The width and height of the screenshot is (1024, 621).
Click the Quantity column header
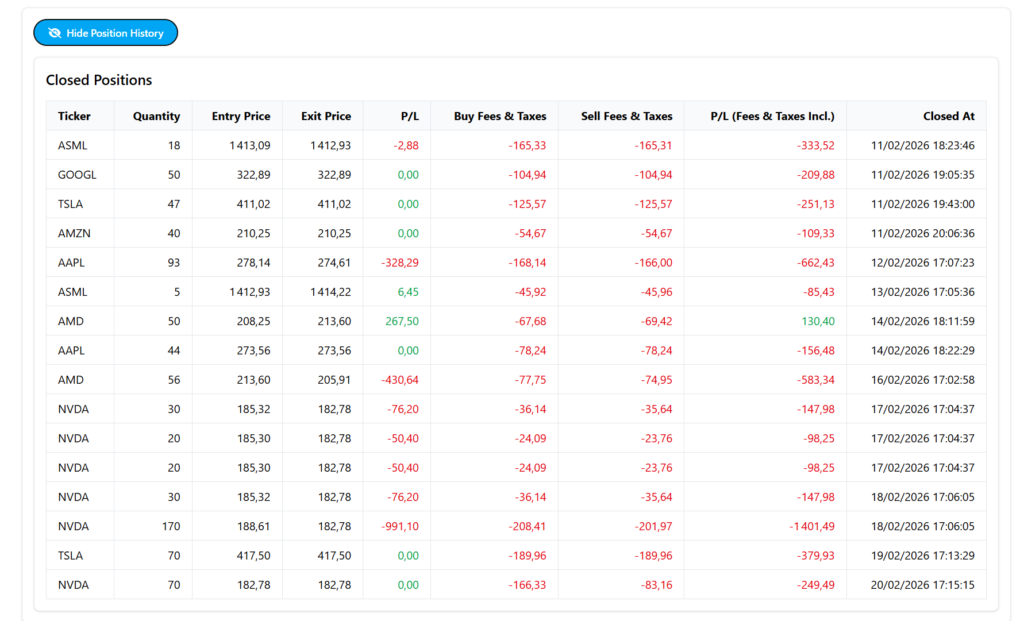coord(154,115)
